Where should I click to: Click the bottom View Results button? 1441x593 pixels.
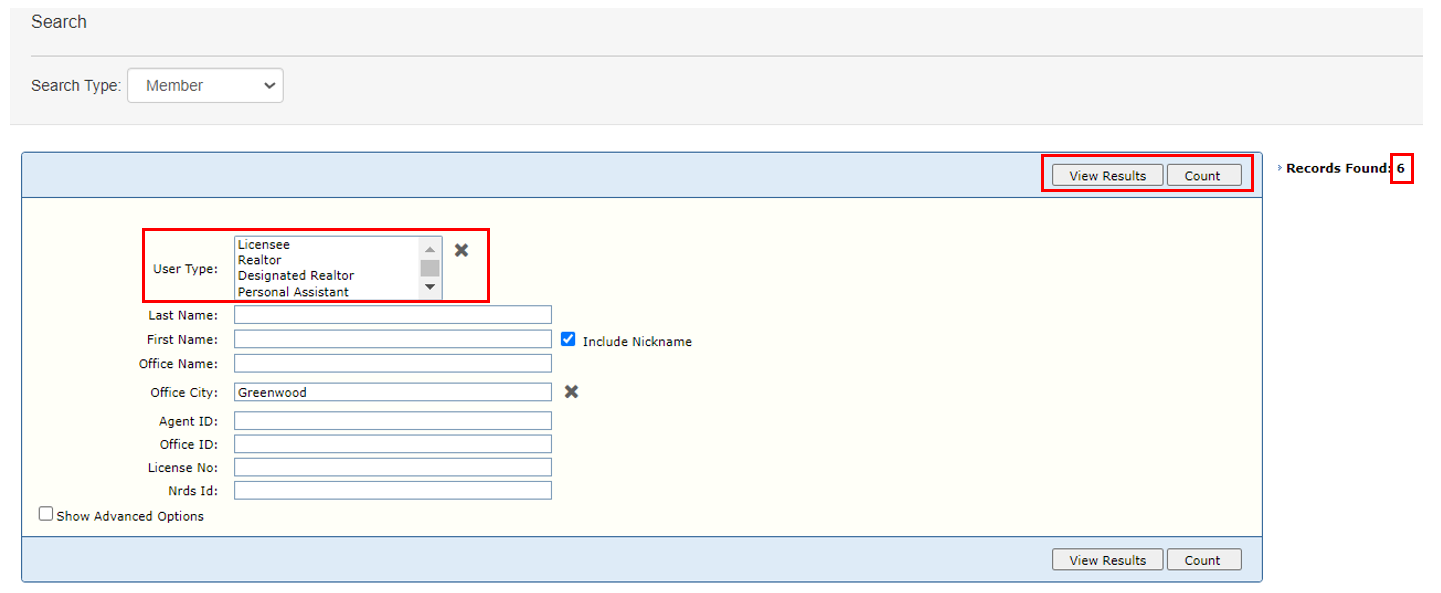pyautogui.click(x=1107, y=560)
